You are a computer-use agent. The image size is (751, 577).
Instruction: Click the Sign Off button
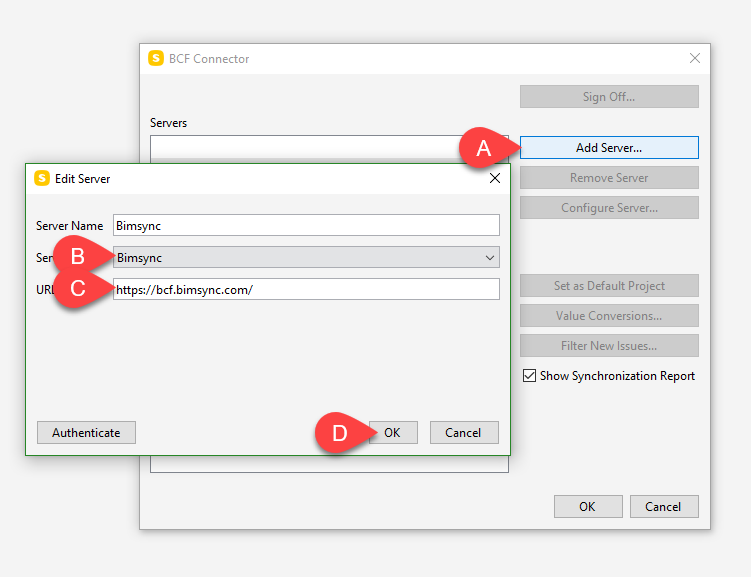coord(609,96)
